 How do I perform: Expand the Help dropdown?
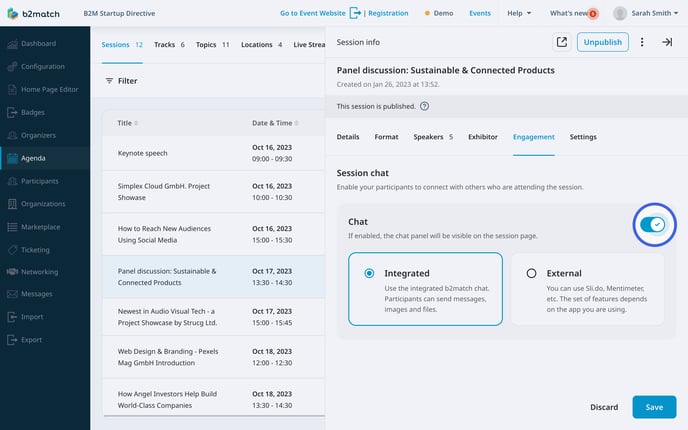[x=519, y=13]
